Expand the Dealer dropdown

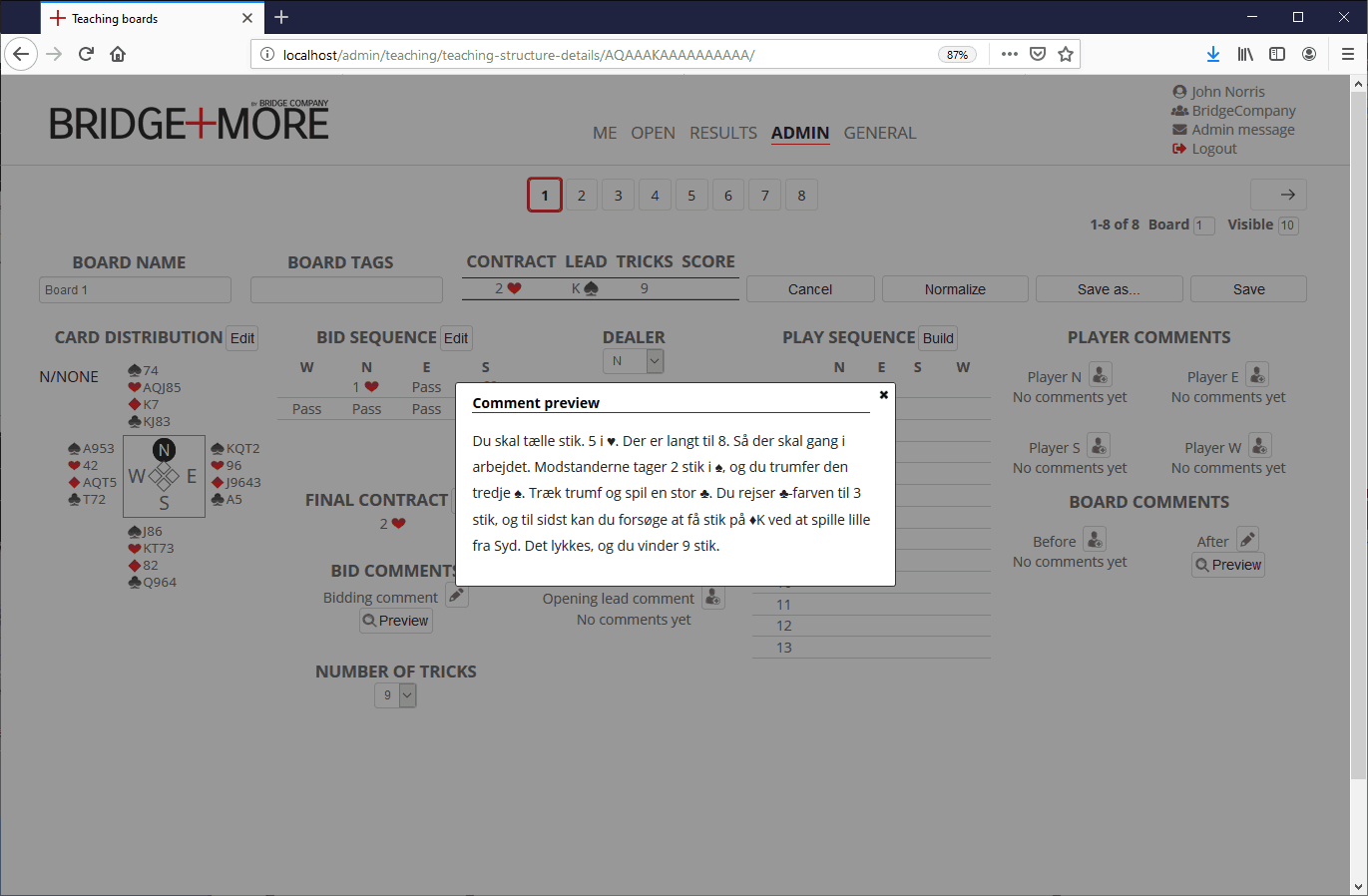655,361
